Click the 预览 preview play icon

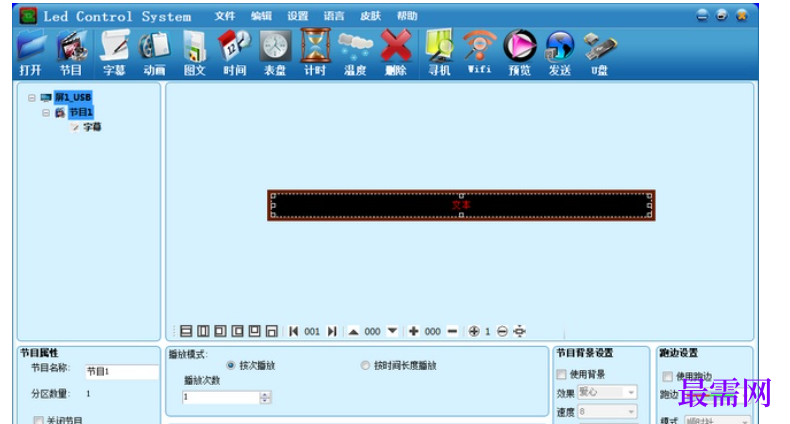coord(519,52)
